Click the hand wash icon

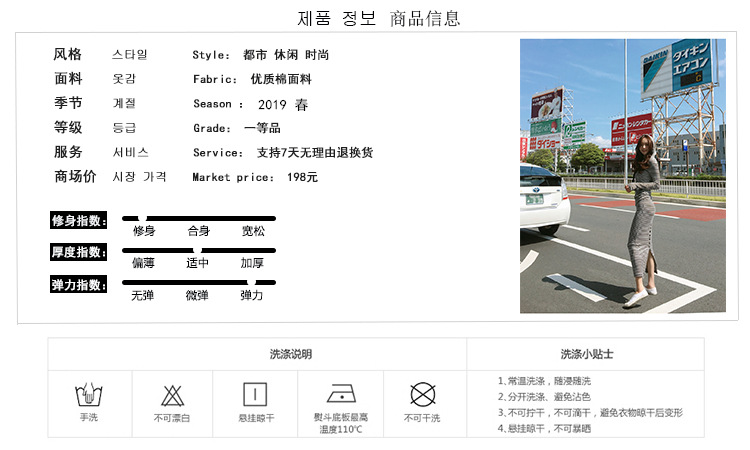point(88,395)
